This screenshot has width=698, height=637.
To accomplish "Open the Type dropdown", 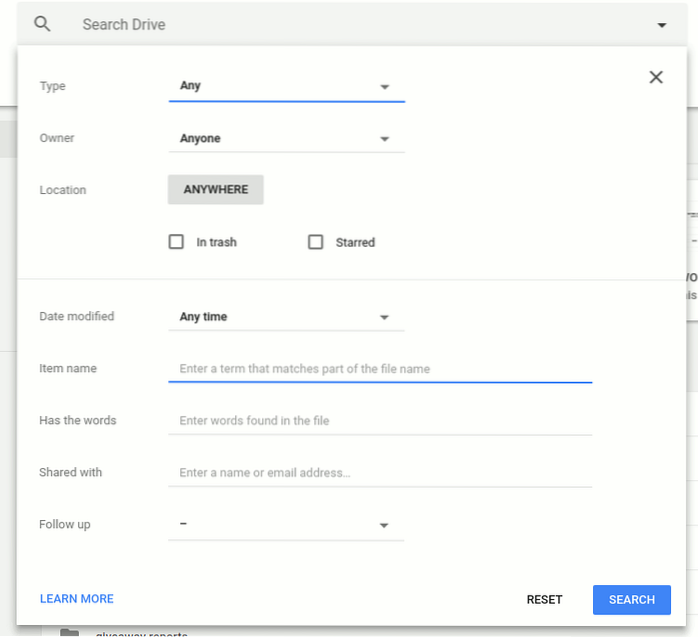I will click(286, 87).
